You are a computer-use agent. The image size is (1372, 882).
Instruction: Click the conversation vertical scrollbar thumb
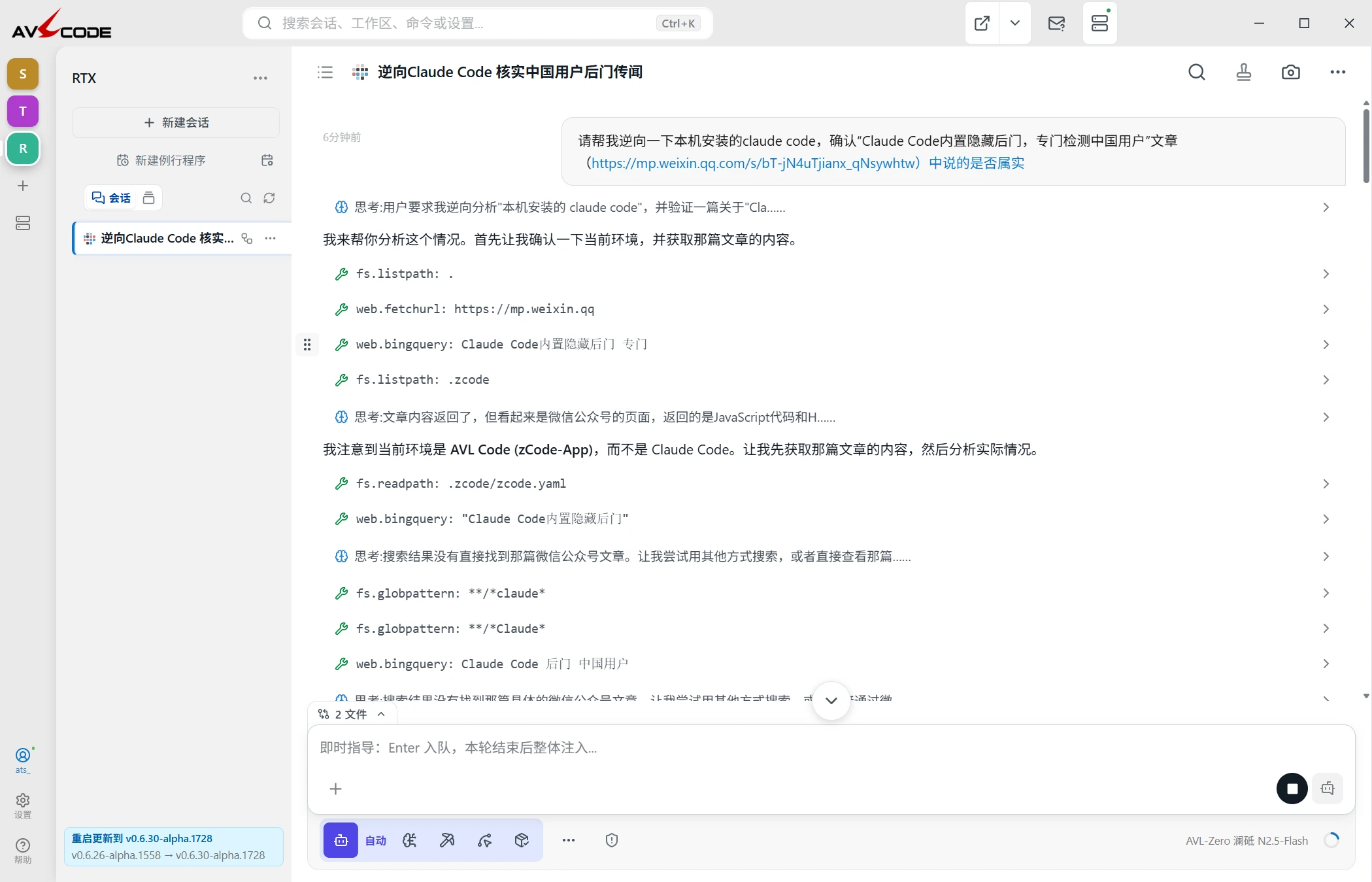coord(1365,146)
